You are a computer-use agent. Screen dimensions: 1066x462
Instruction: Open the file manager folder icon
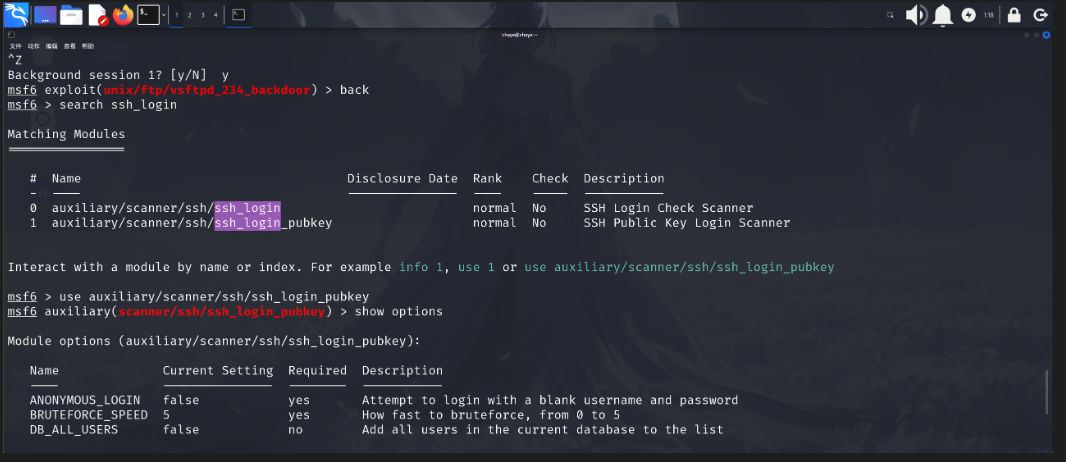pos(71,14)
